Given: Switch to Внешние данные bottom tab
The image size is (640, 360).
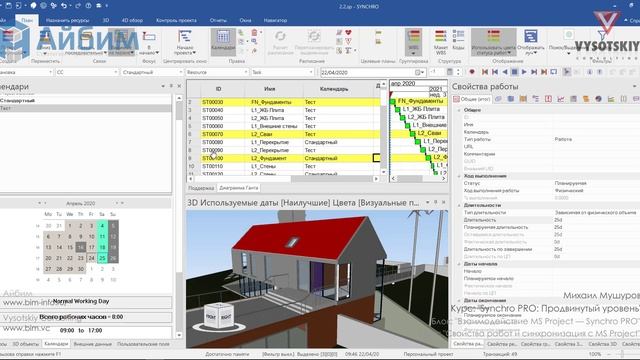Looking at the screenshot, I should coord(93,344).
